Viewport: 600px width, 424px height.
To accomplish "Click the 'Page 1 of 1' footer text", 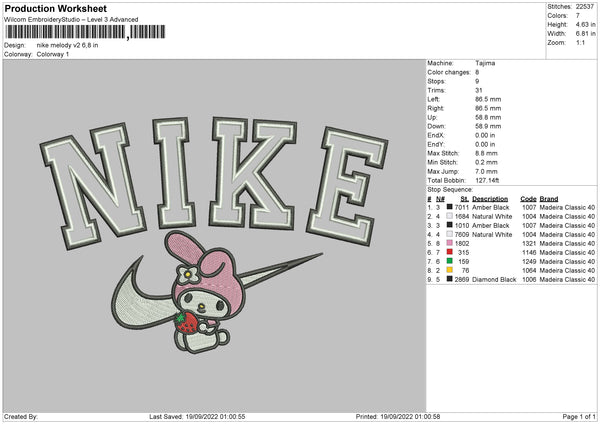I will (579, 416).
